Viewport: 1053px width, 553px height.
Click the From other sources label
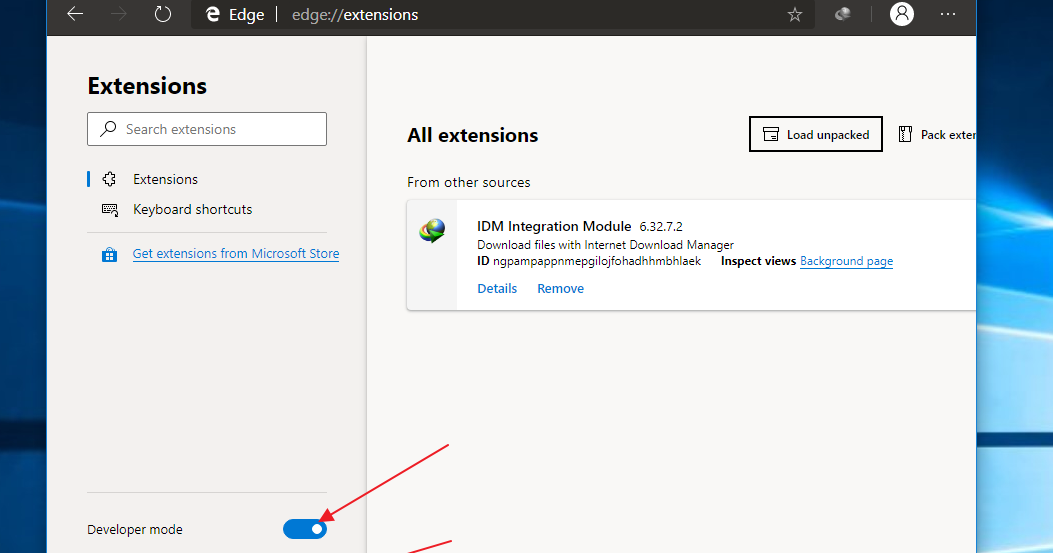469,183
